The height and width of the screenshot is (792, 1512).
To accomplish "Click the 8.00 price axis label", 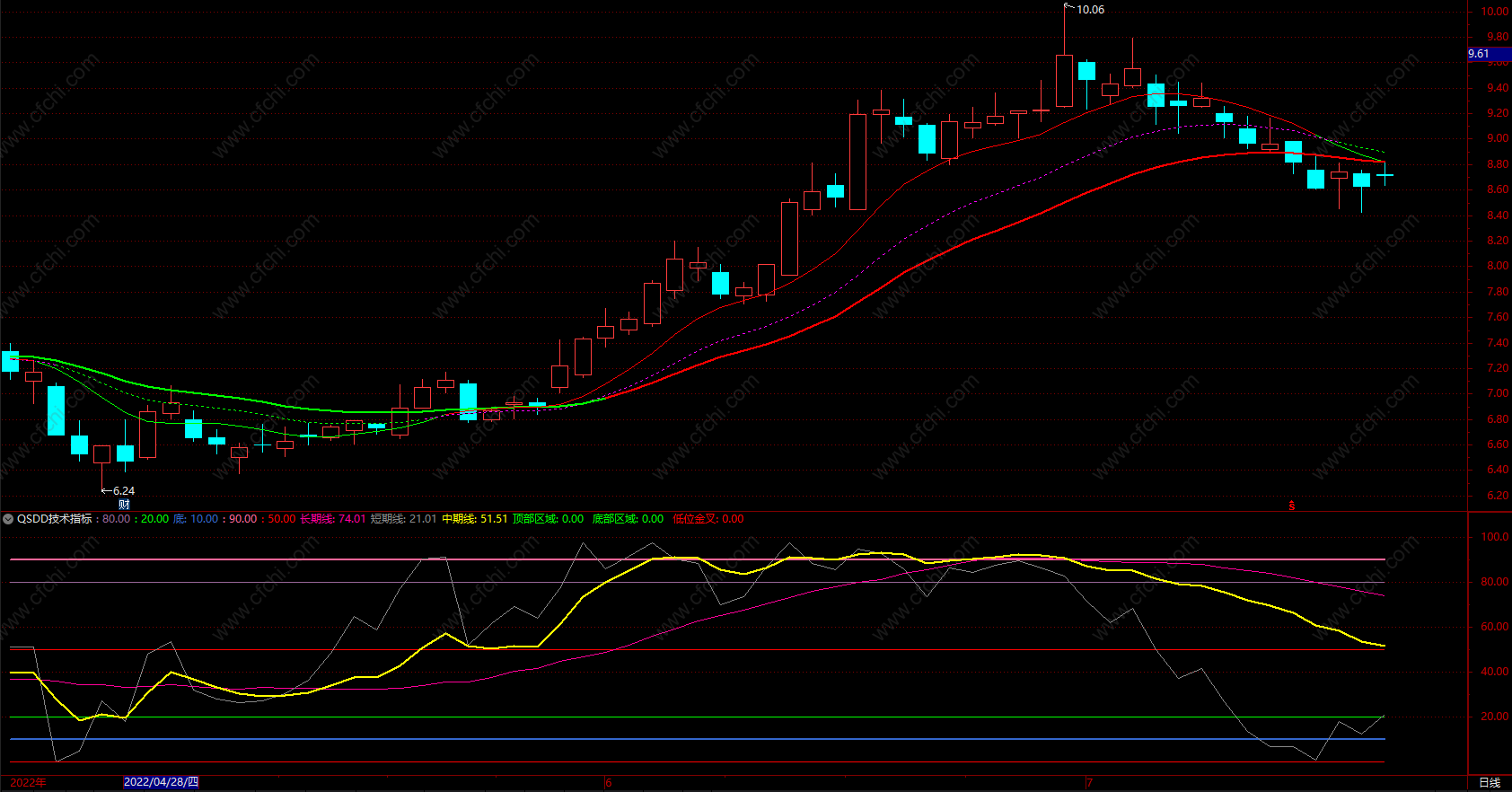I will pos(1497,266).
